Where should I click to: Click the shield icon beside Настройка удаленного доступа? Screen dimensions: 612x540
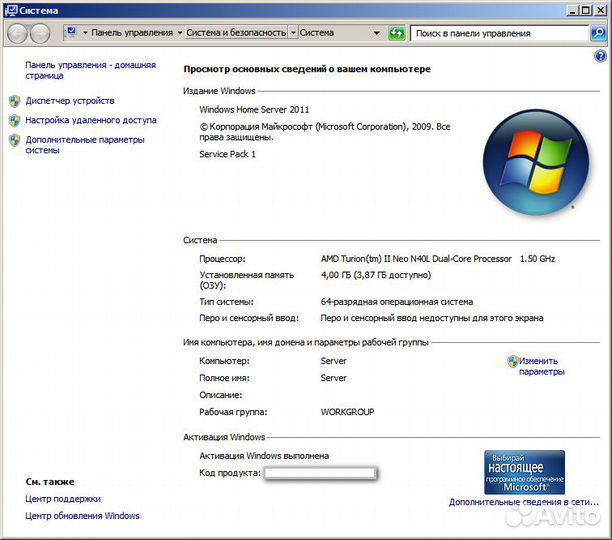(x=14, y=121)
